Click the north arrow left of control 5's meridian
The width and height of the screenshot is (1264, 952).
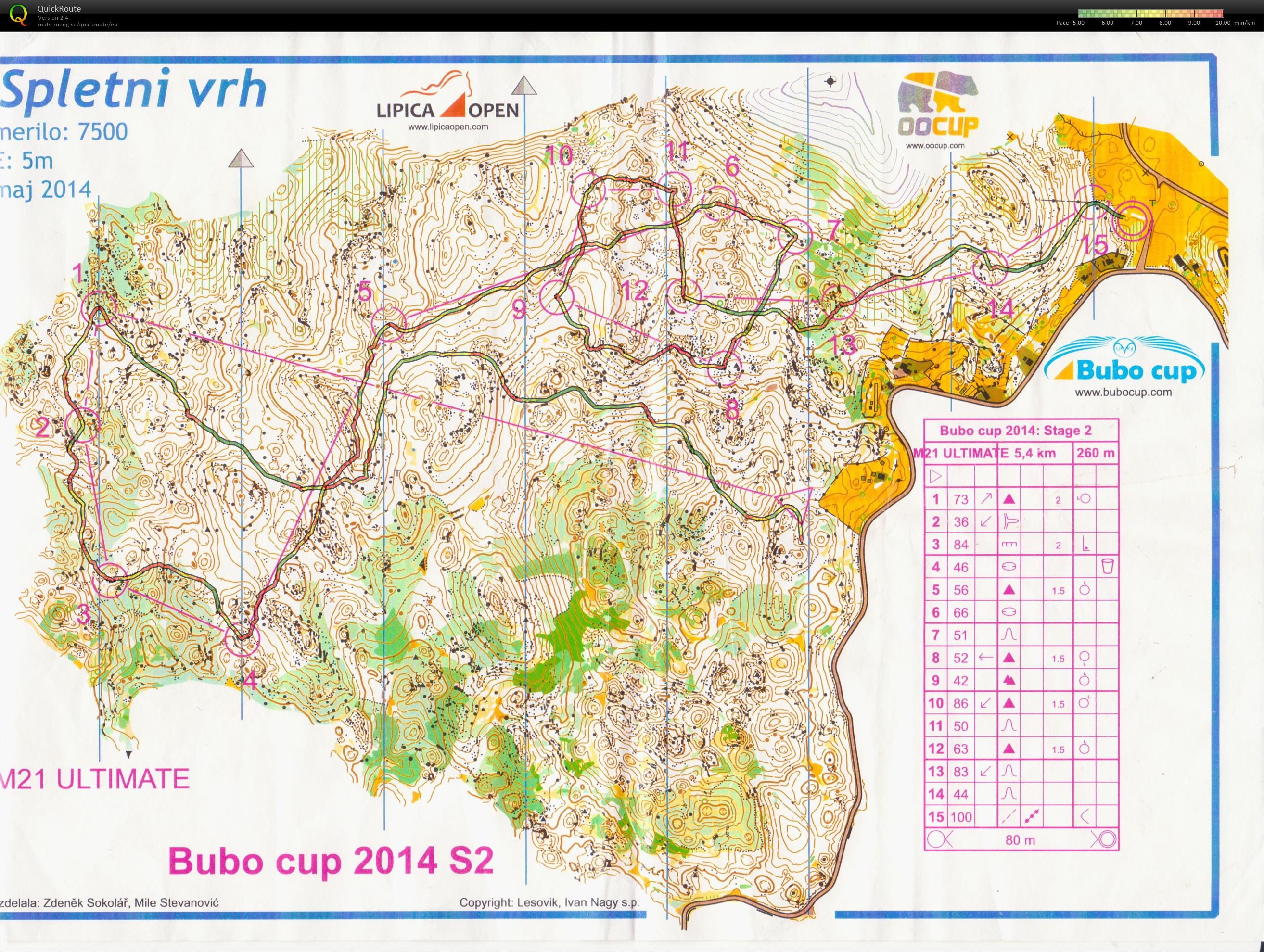[241, 159]
